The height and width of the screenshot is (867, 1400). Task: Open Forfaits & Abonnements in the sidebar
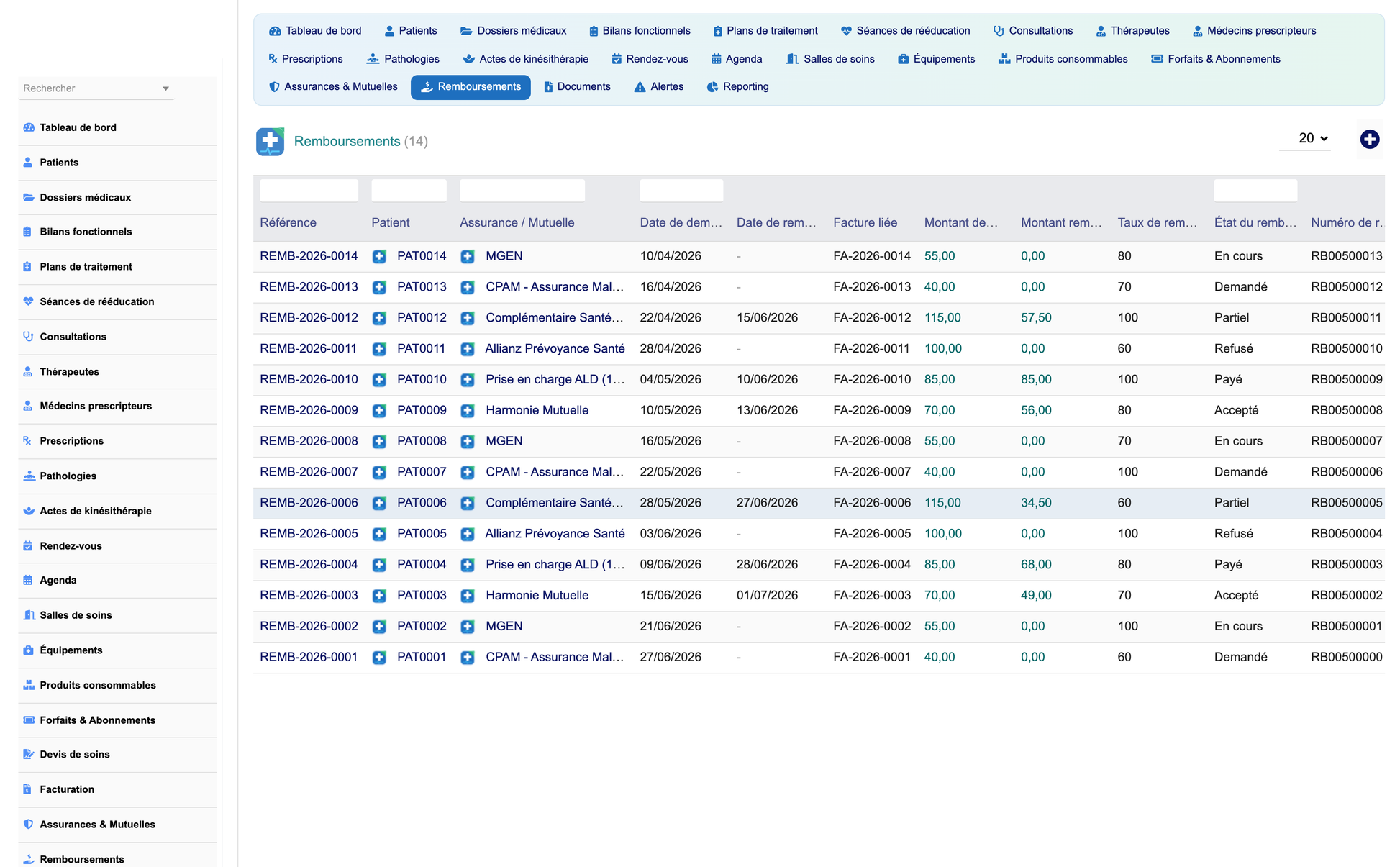click(x=97, y=720)
